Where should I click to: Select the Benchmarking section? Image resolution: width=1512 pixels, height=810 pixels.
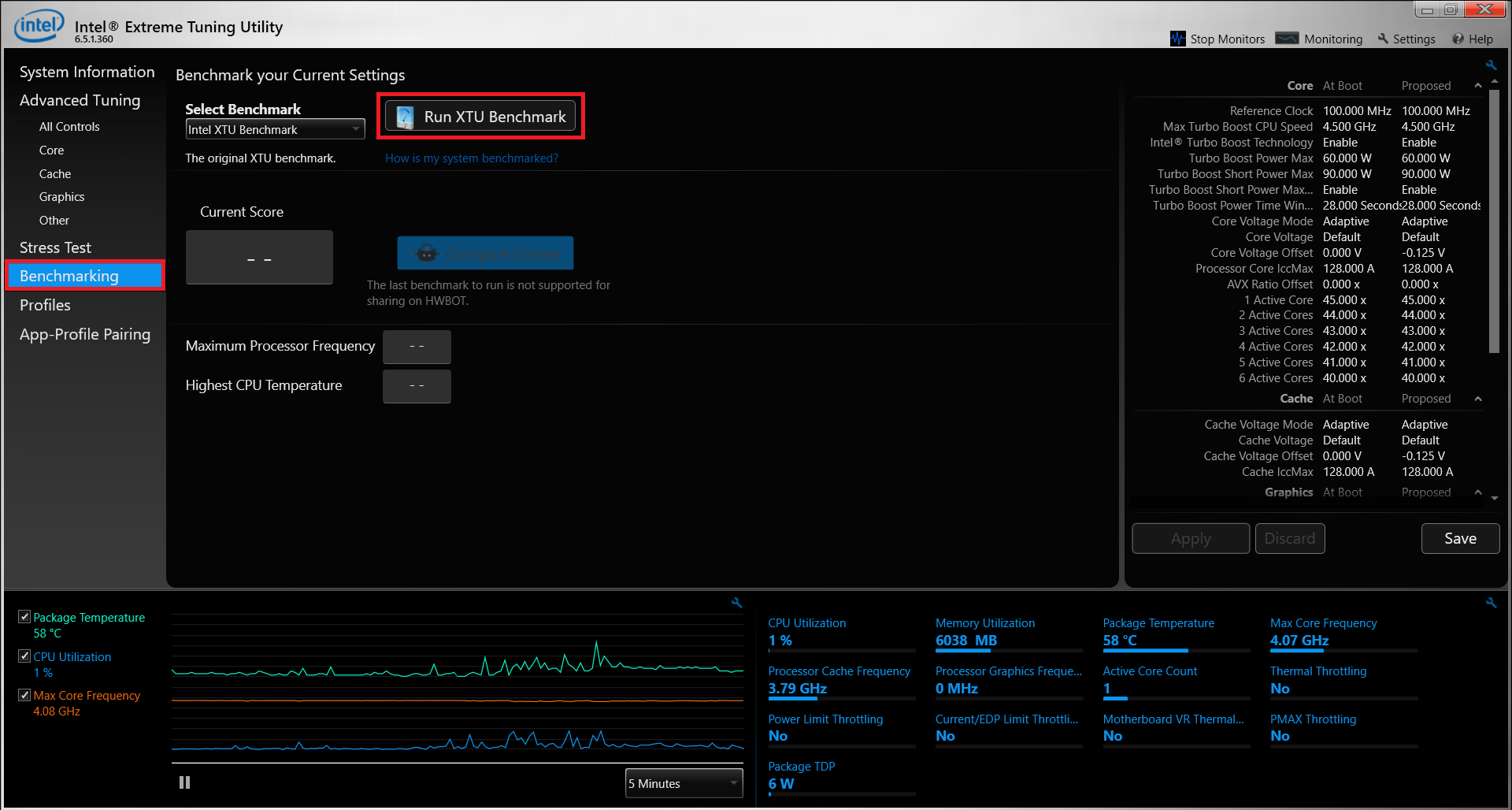pos(85,276)
